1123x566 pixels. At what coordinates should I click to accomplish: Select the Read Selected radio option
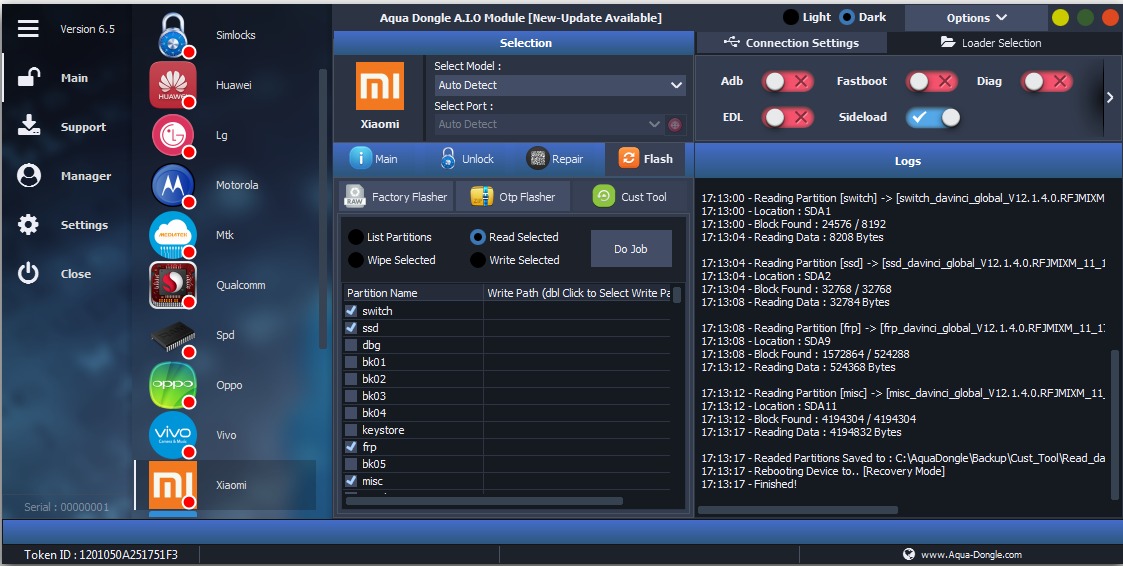478,237
